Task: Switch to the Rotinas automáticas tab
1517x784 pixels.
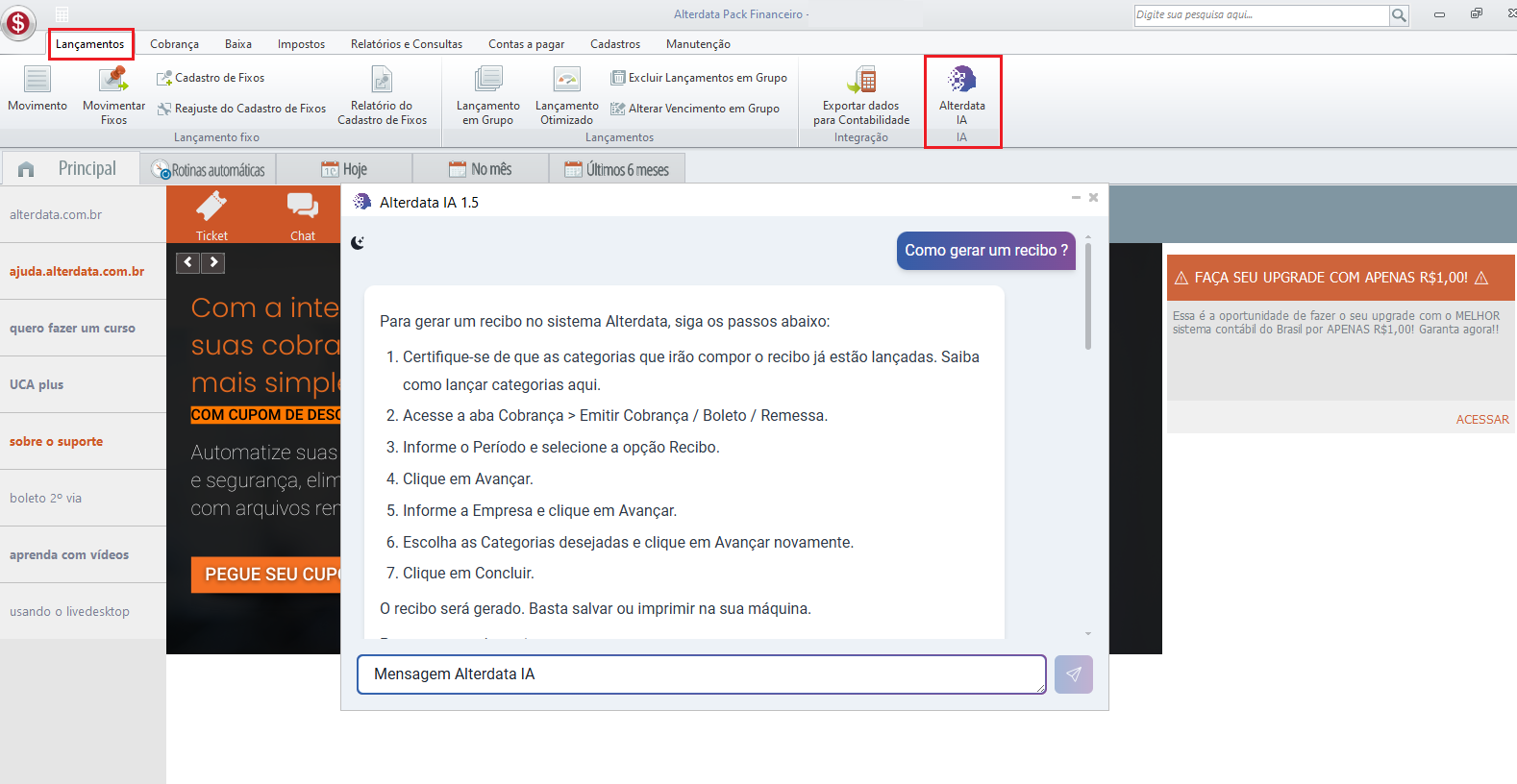Action: click(x=209, y=170)
